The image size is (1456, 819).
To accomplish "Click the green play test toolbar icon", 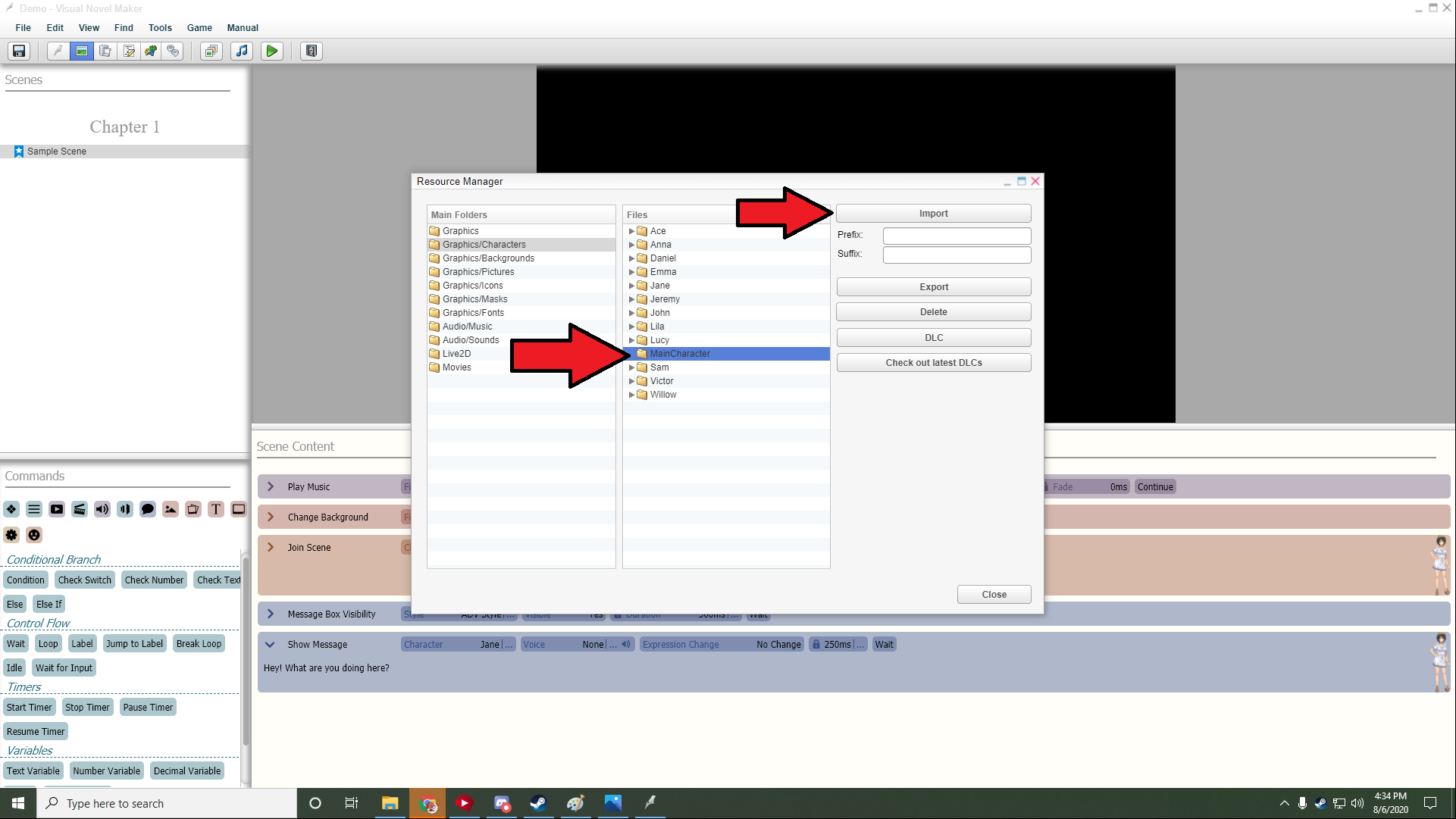I will point(271,51).
